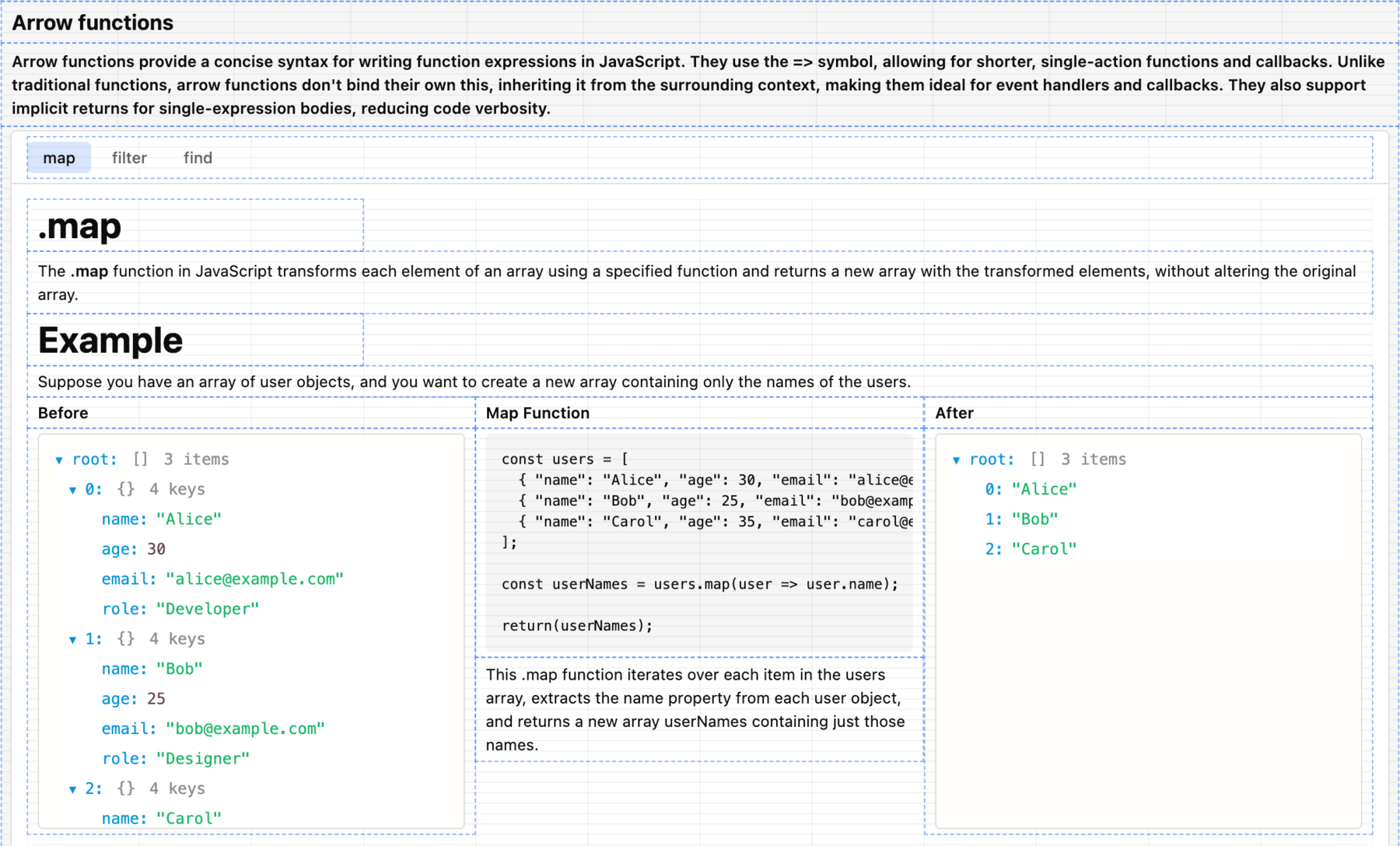Select the age: 25 entry
Viewport: 1400px width, 846px height.
133,698
